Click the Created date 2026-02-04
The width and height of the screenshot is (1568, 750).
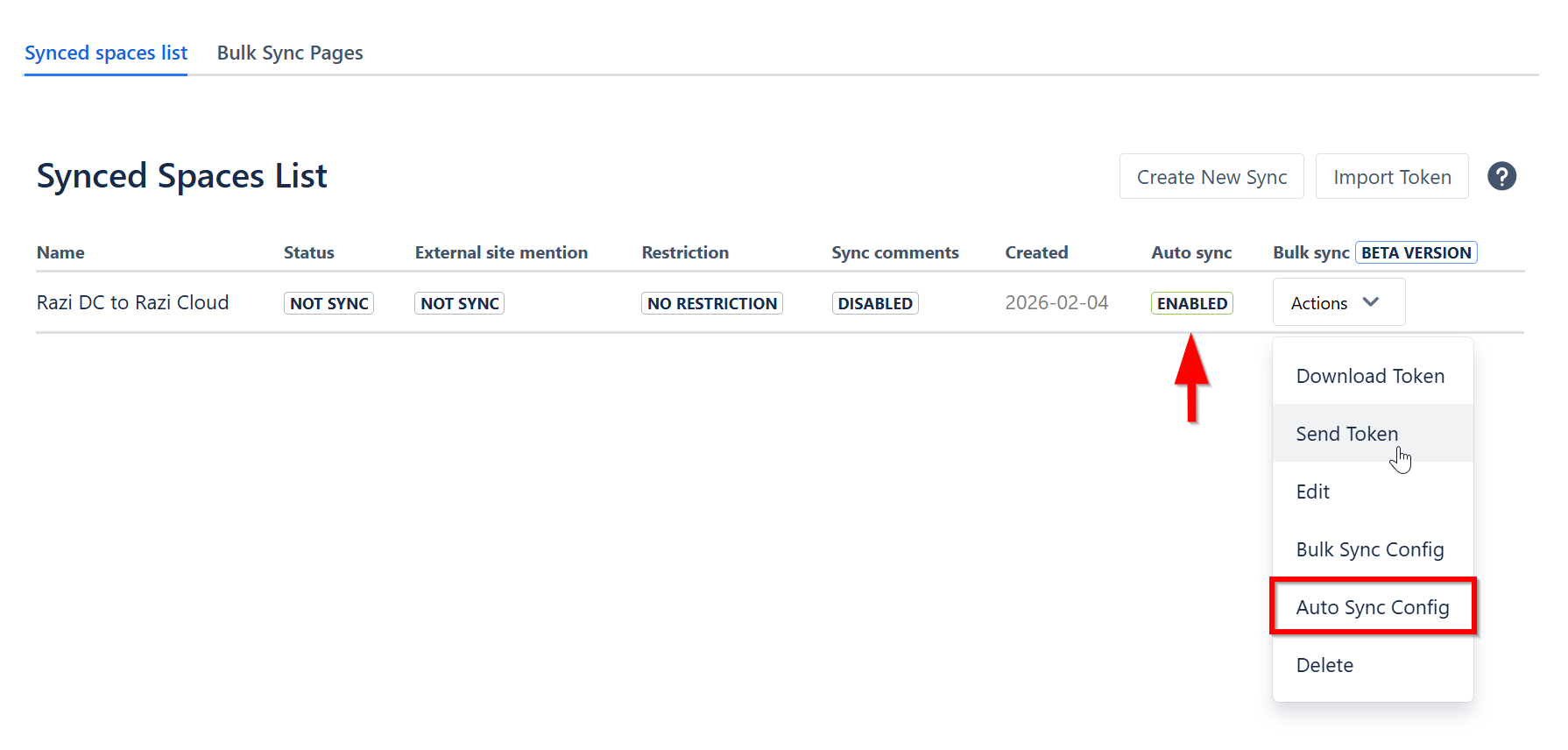(1056, 302)
